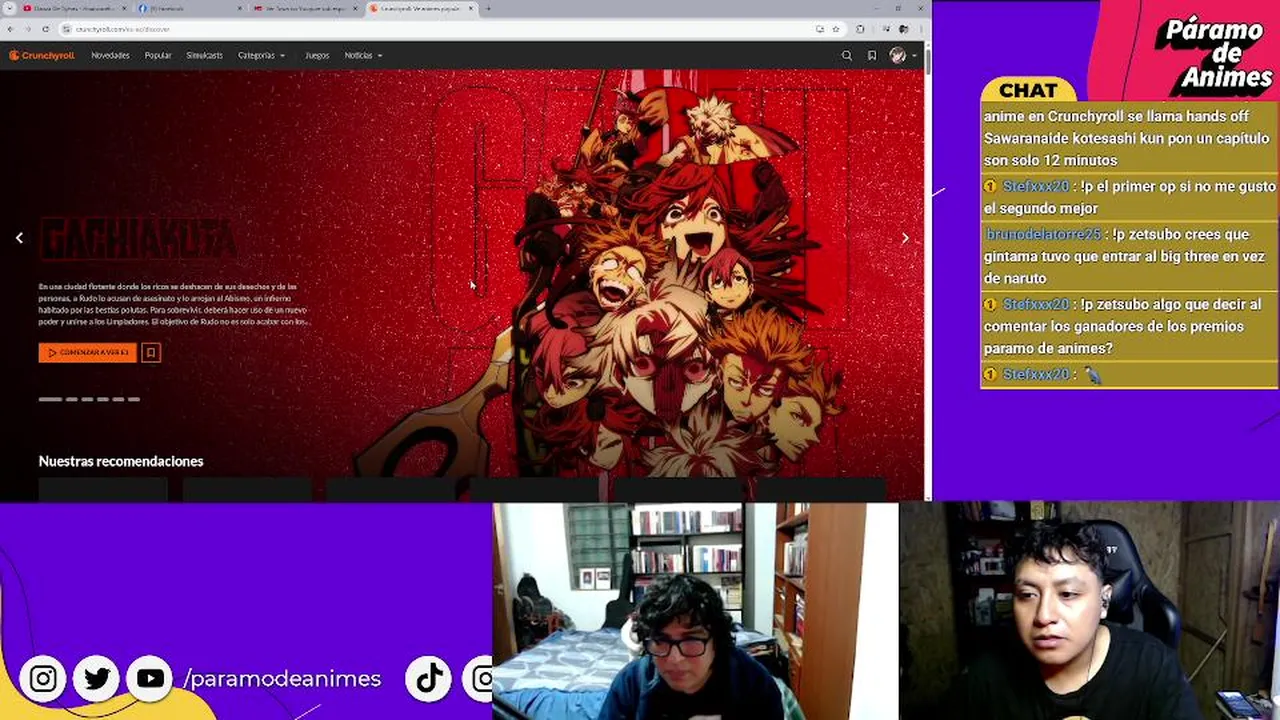Close the Facebook browser tab
Screen dimensions: 1280x720
tap(240, 9)
